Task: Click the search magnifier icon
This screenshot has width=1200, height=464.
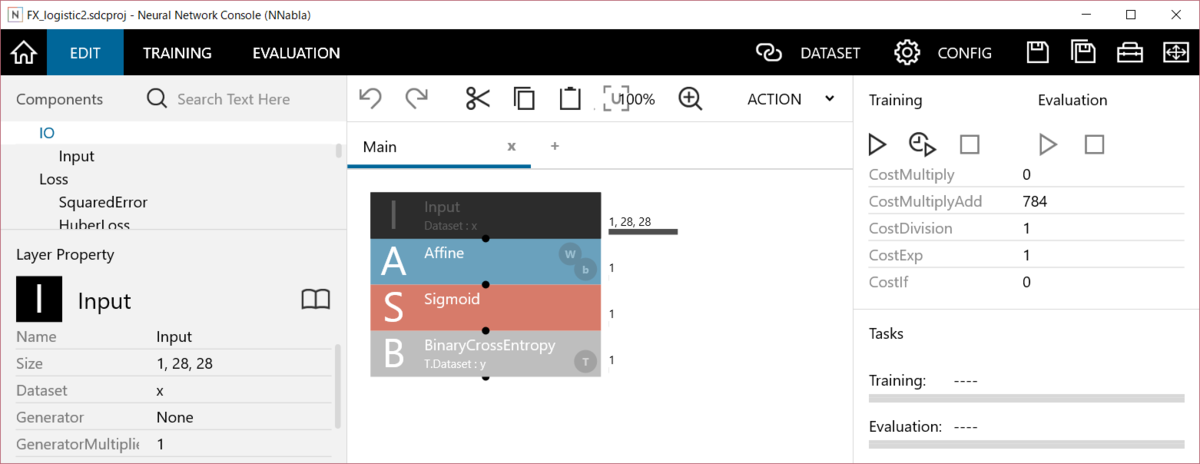Action: click(157, 98)
